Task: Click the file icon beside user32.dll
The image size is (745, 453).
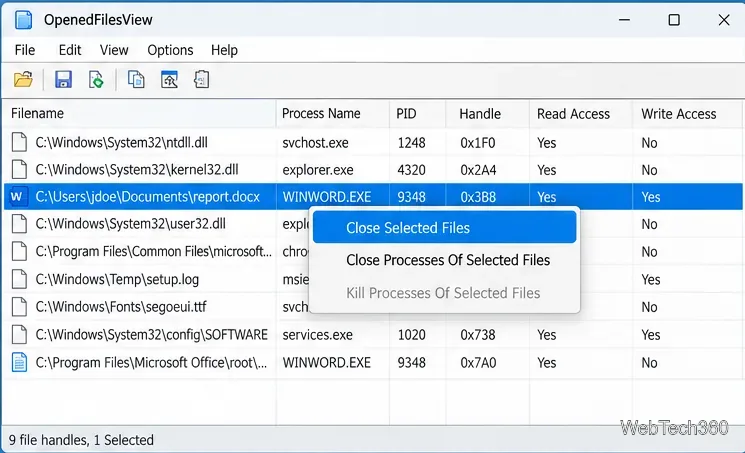Action: pyautogui.click(x=19, y=224)
